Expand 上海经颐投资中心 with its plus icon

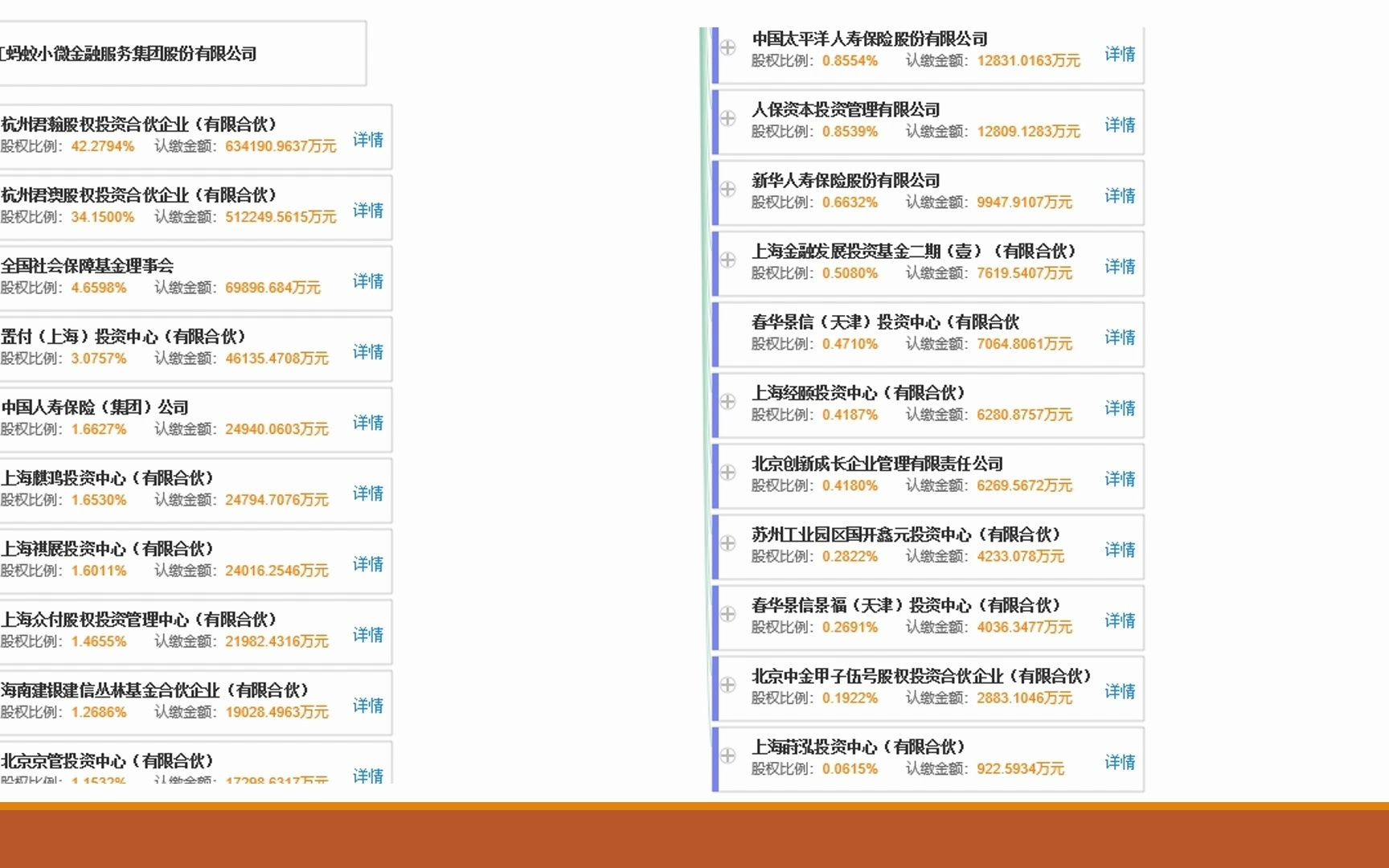[x=727, y=401]
